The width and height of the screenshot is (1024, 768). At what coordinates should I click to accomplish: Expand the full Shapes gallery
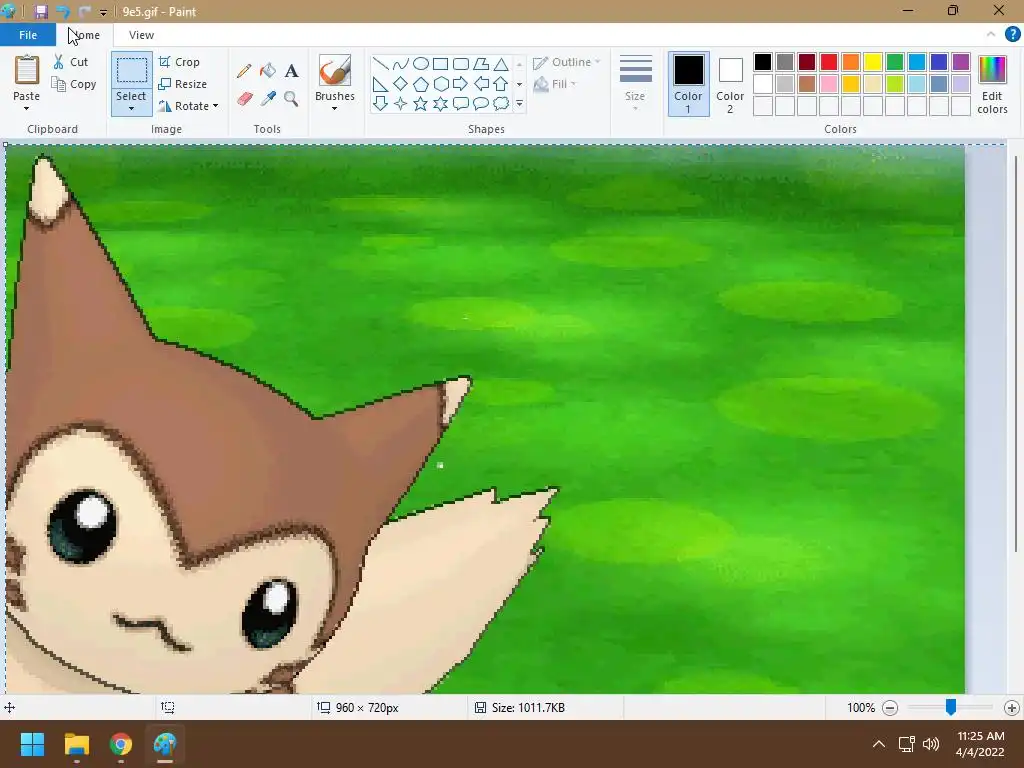519,103
